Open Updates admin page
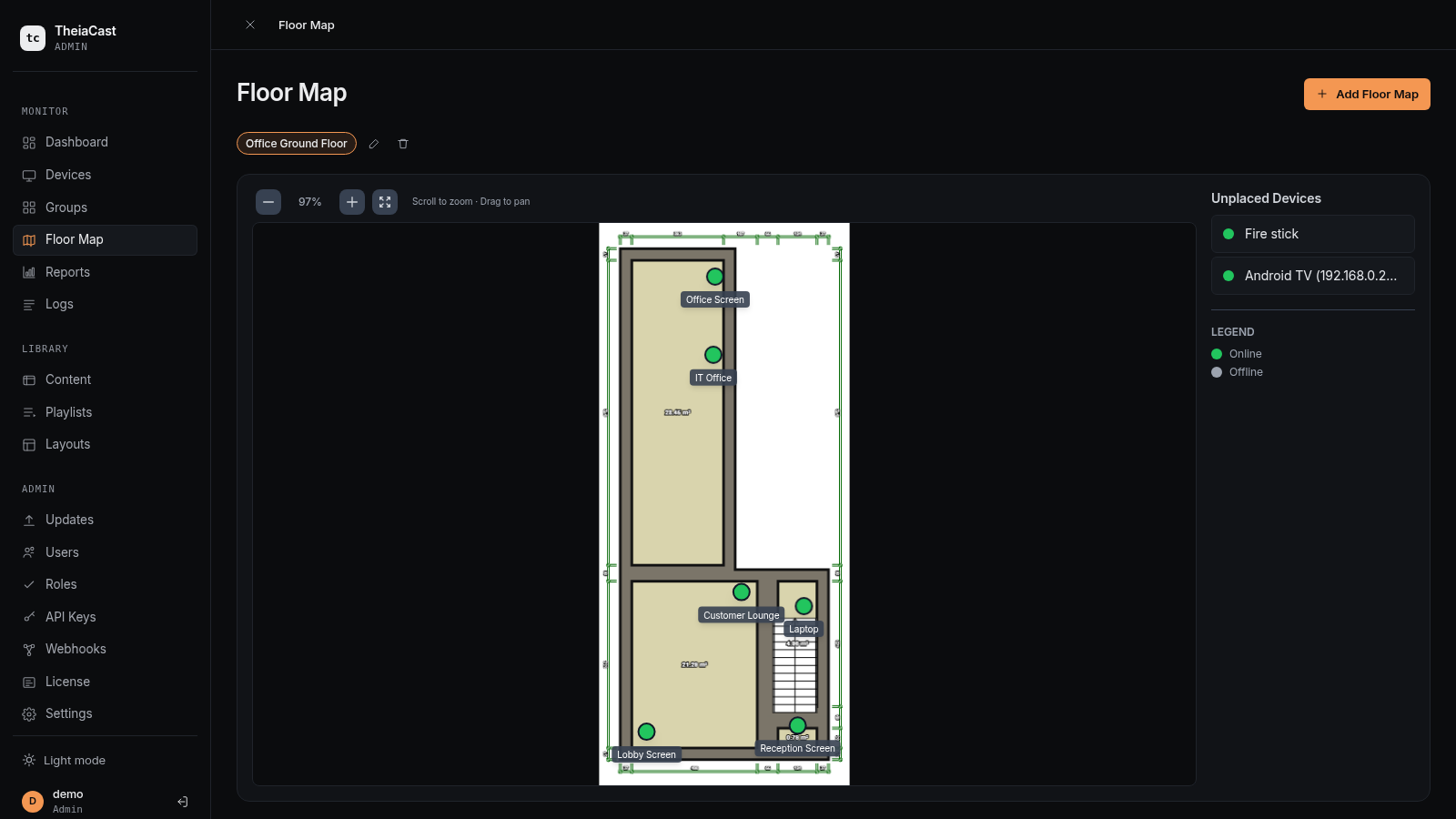 click(x=105, y=520)
